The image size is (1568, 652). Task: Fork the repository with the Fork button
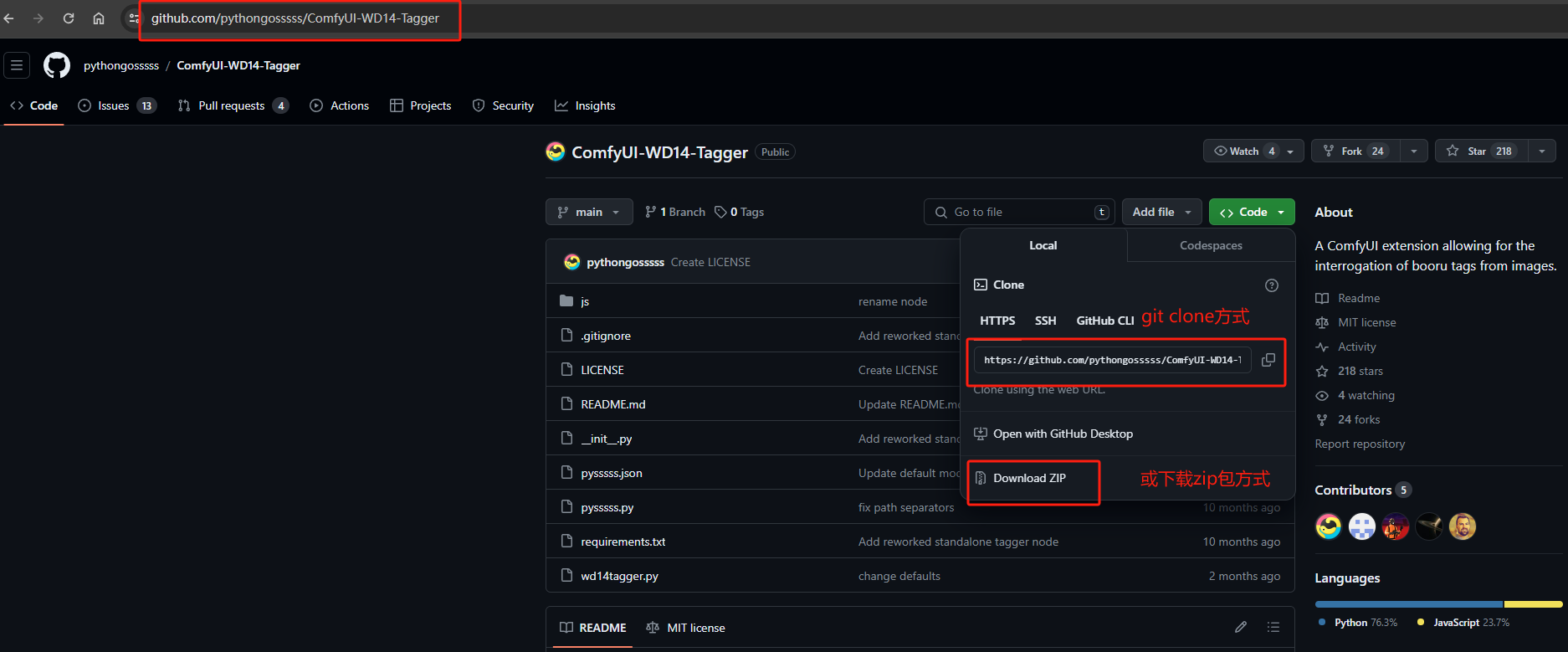[x=1355, y=151]
